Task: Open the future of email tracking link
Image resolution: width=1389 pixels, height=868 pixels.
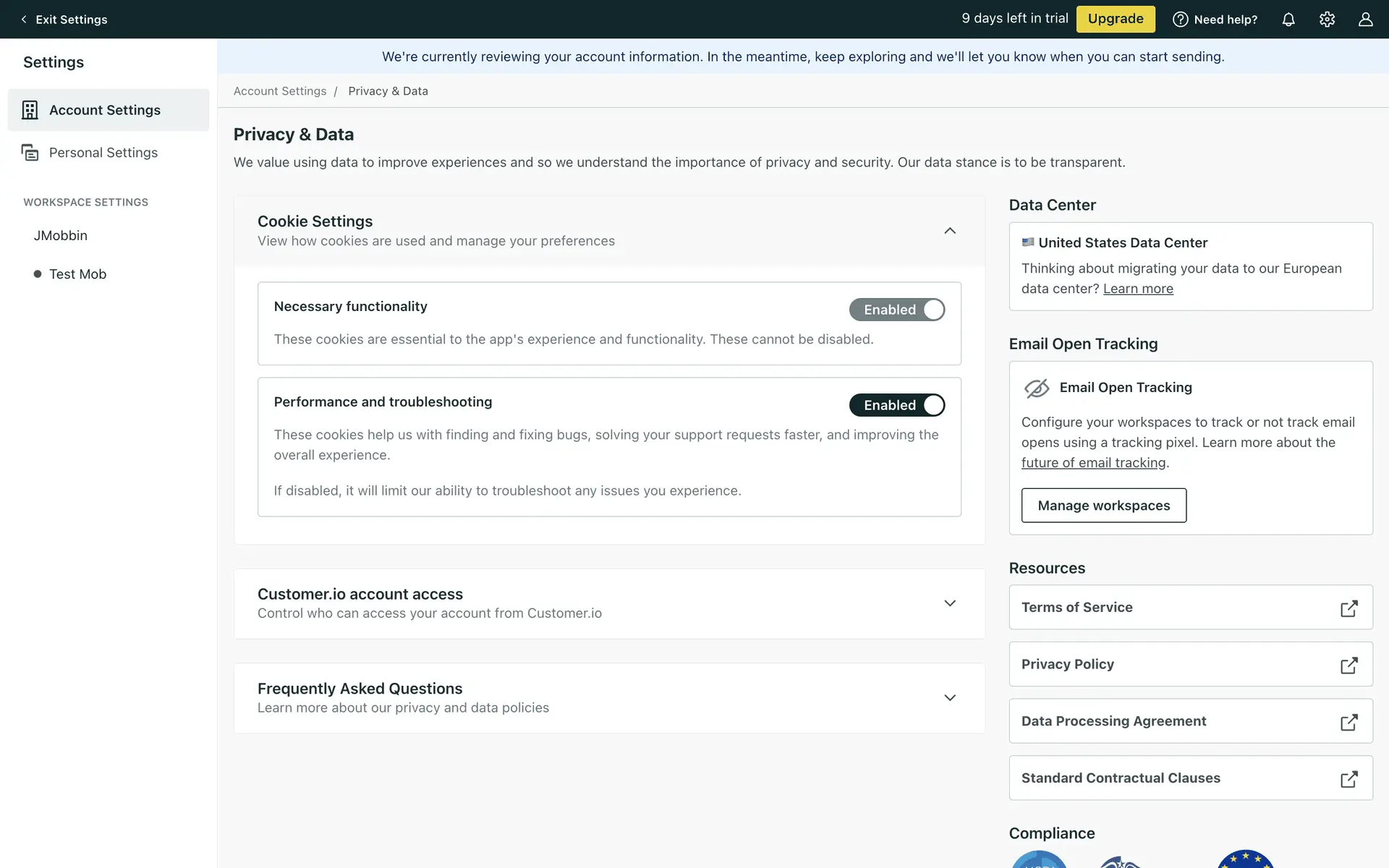Action: pyautogui.click(x=1093, y=463)
